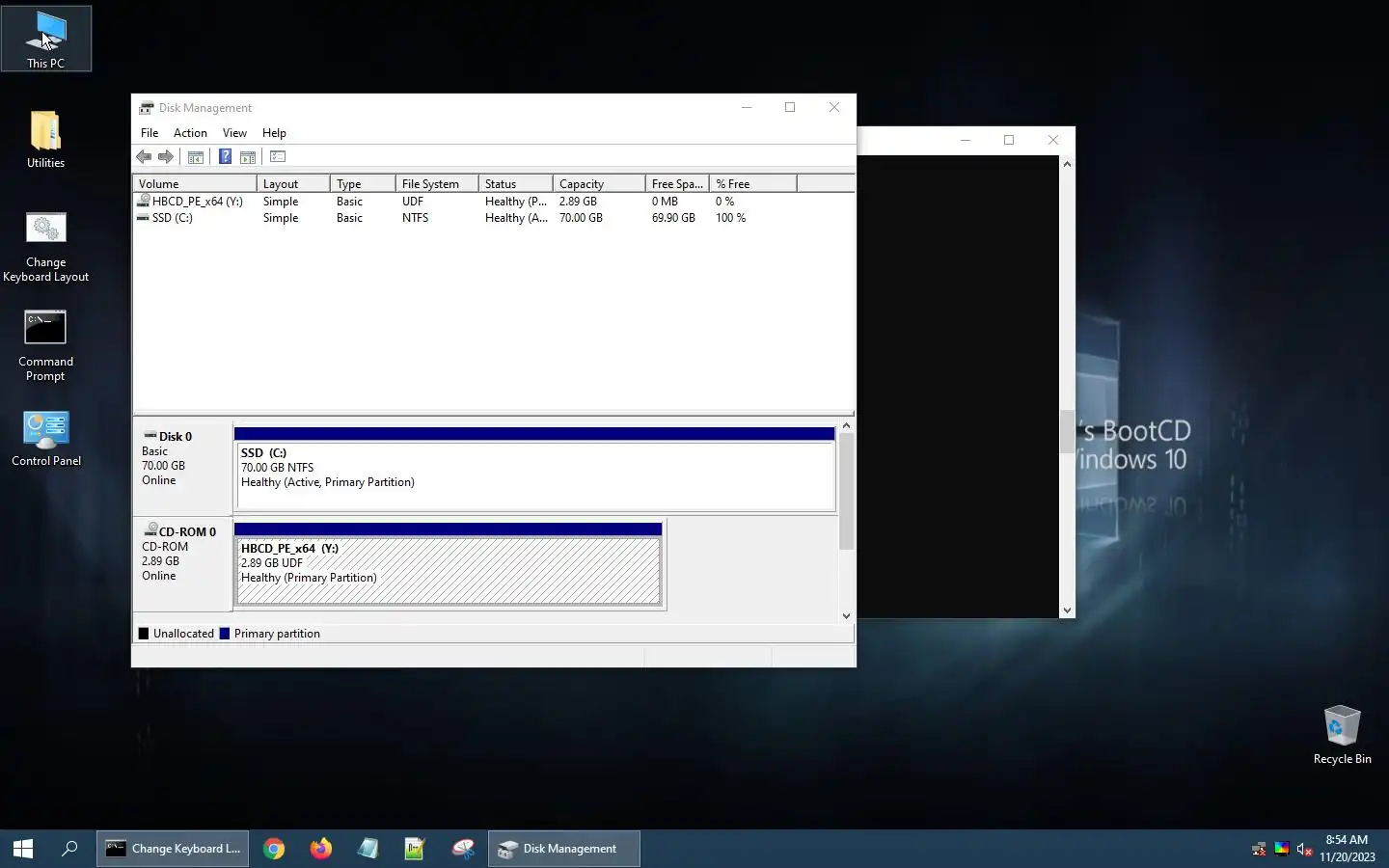Viewport: 1389px width, 868px height.
Task: Toggle Show/Hide Action Pane toolbar icon
Action: coord(248,157)
